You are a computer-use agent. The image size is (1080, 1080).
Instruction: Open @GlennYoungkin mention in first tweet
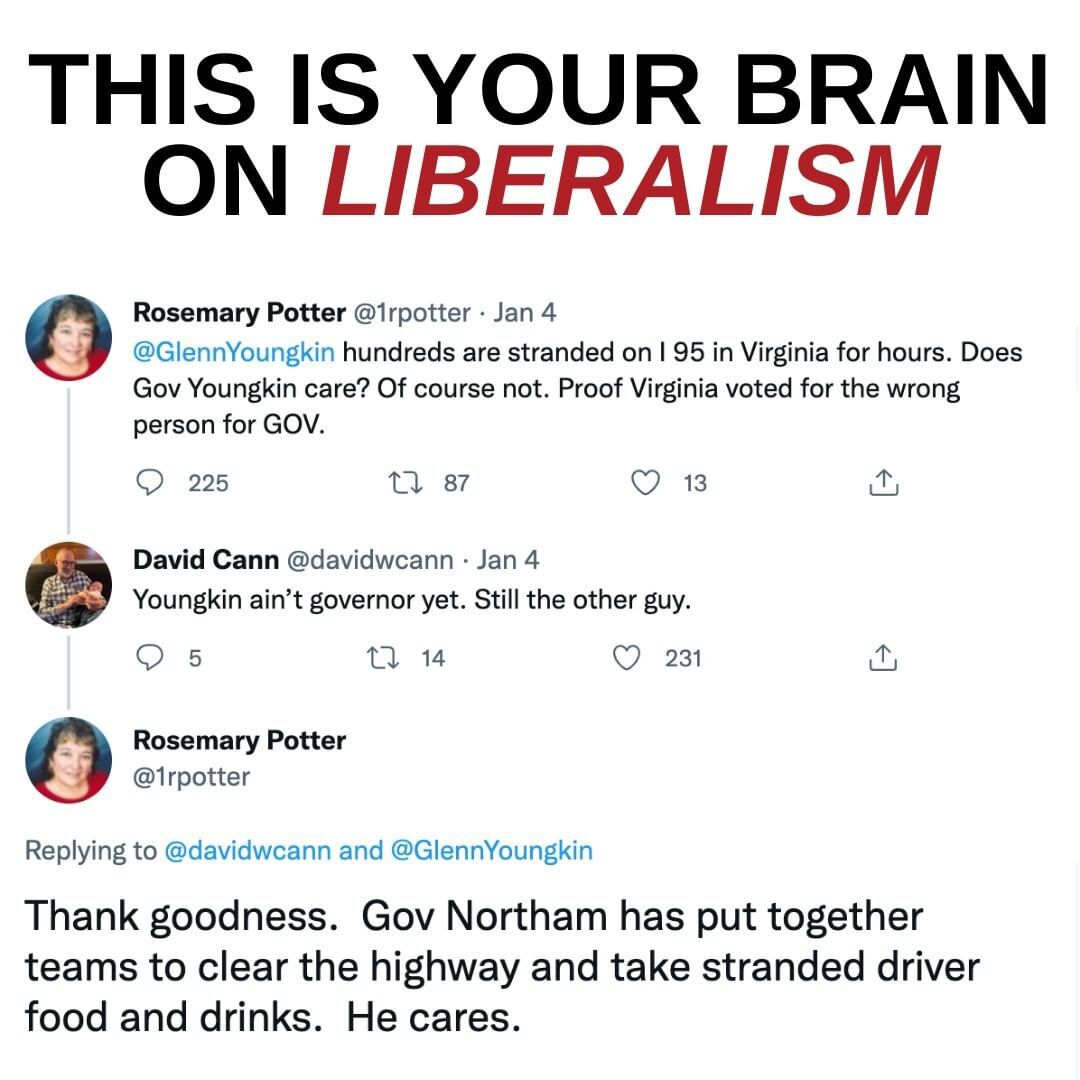(233, 352)
